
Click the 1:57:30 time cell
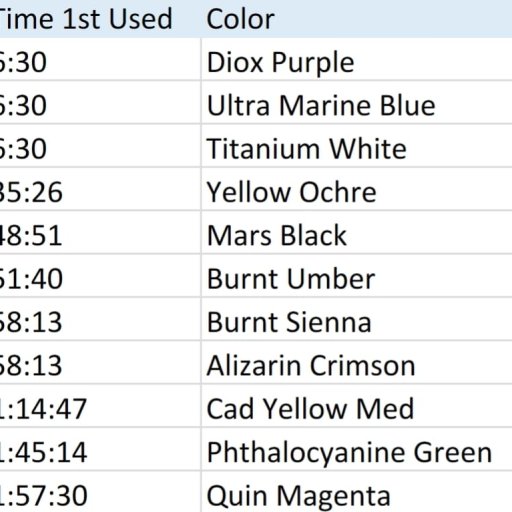point(100,492)
